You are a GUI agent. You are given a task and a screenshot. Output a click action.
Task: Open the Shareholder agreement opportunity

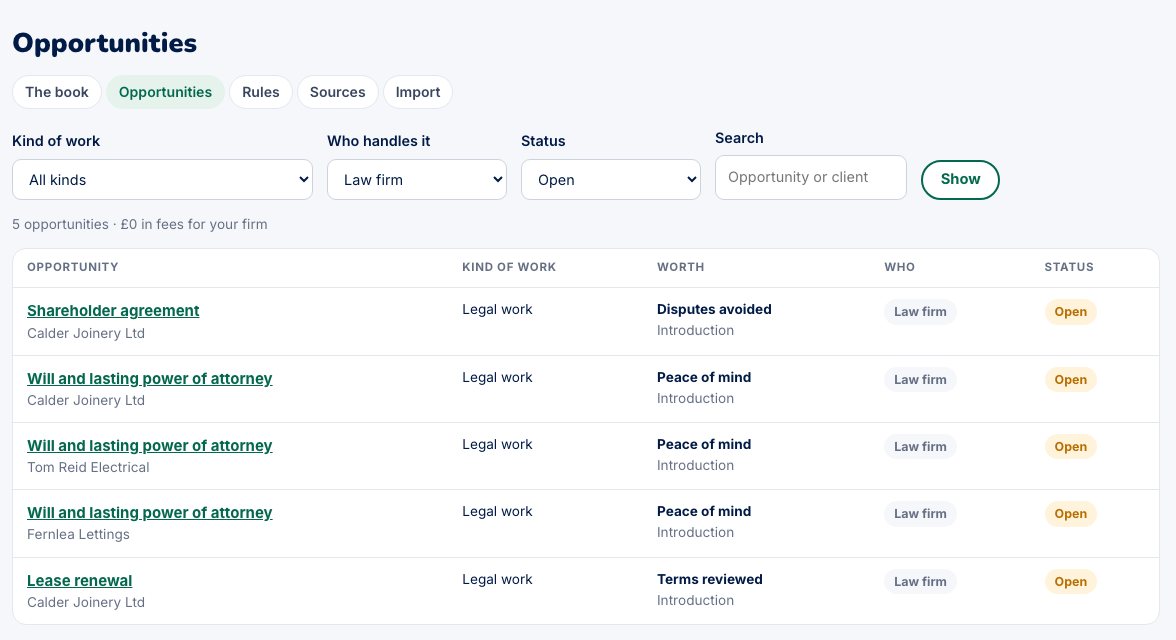click(x=113, y=311)
